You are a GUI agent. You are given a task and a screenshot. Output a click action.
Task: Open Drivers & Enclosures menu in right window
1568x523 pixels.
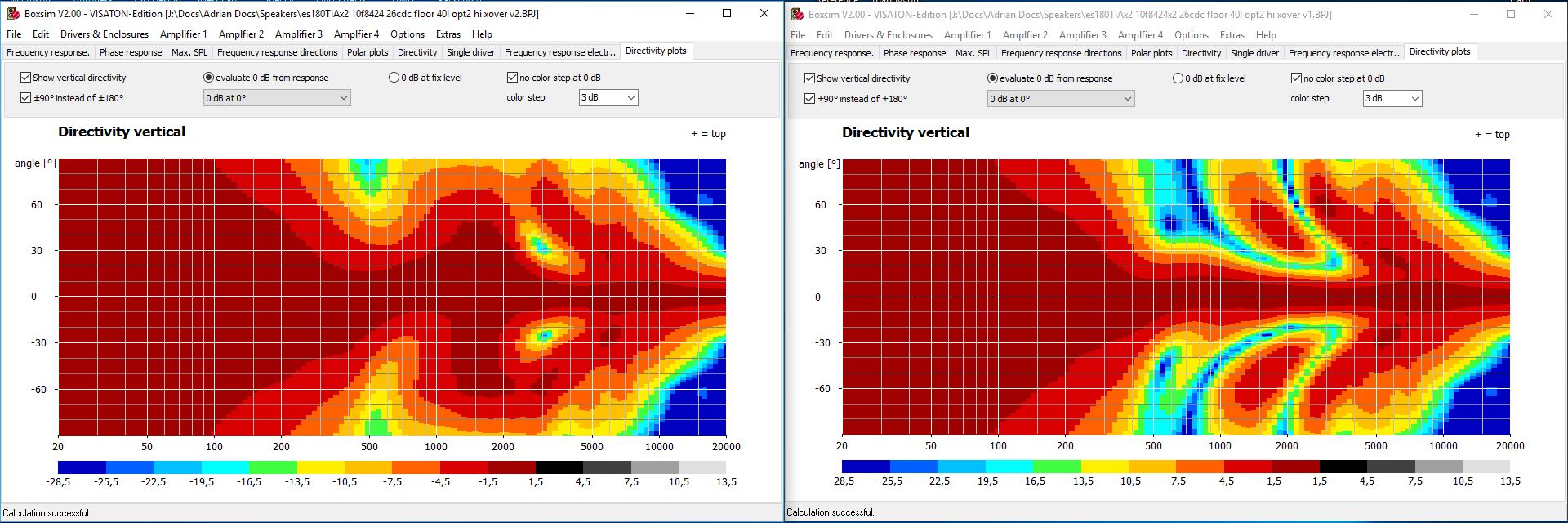[889, 35]
